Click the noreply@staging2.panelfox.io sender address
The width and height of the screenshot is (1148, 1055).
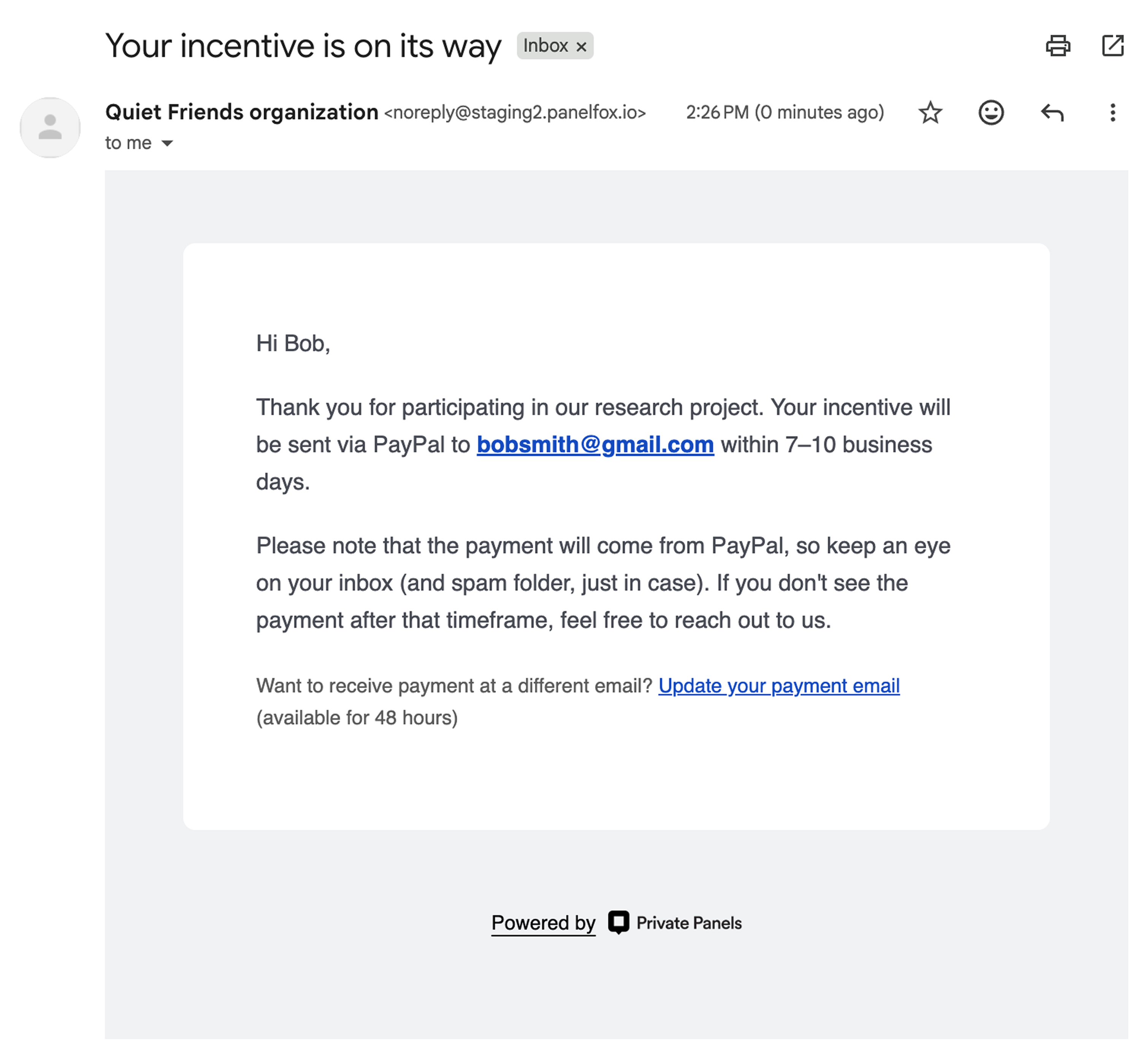coord(515,112)
